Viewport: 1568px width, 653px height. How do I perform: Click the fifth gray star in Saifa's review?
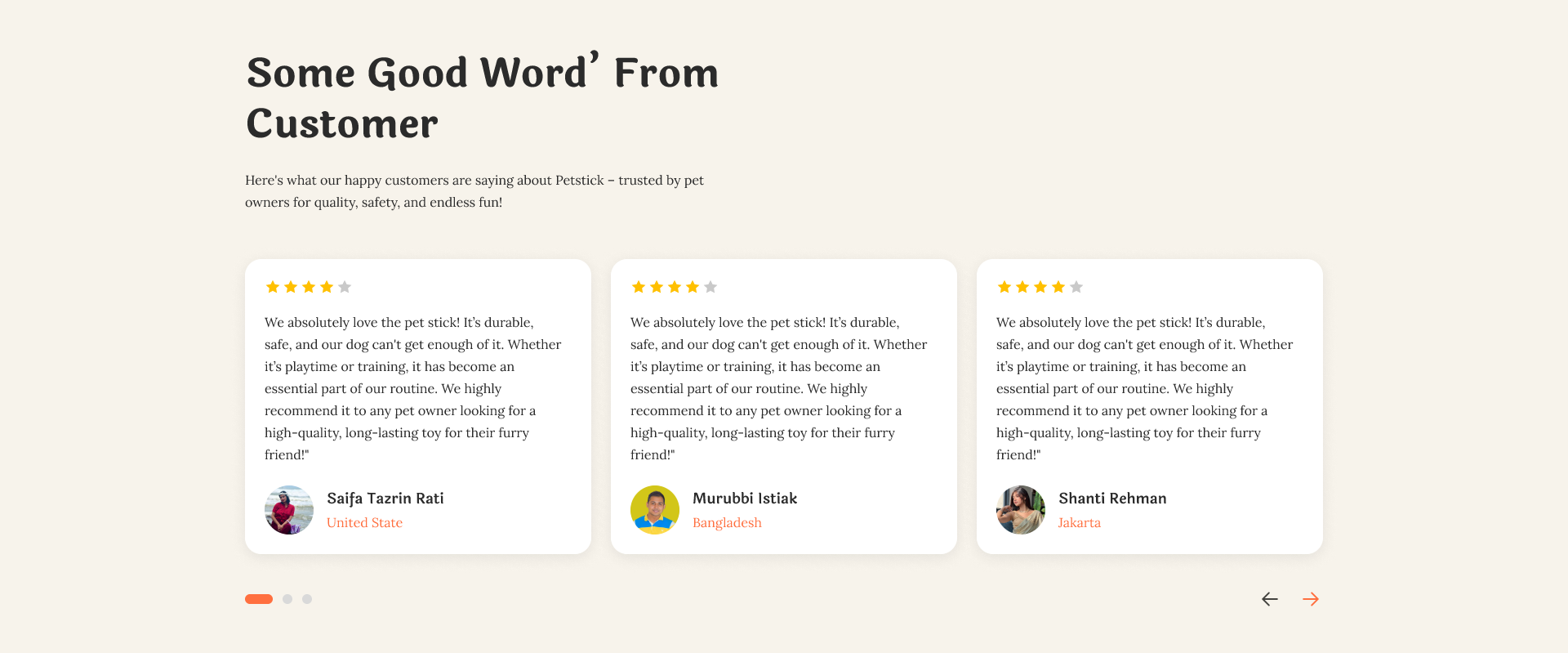[345, 287]
